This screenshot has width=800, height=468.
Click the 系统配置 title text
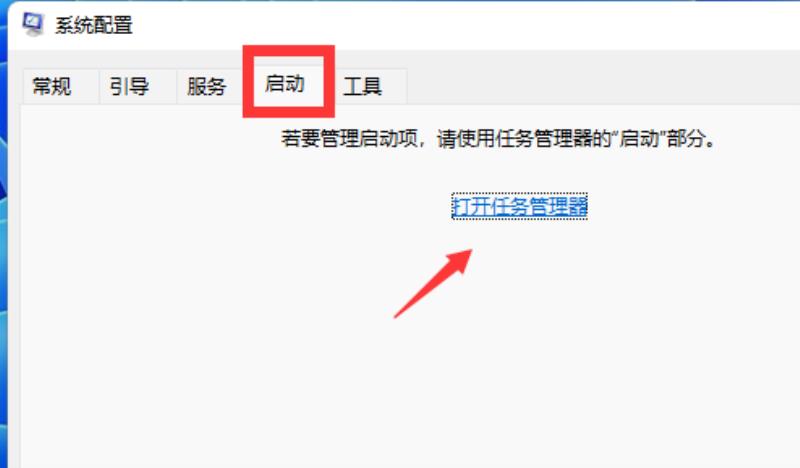pos(94,25)
